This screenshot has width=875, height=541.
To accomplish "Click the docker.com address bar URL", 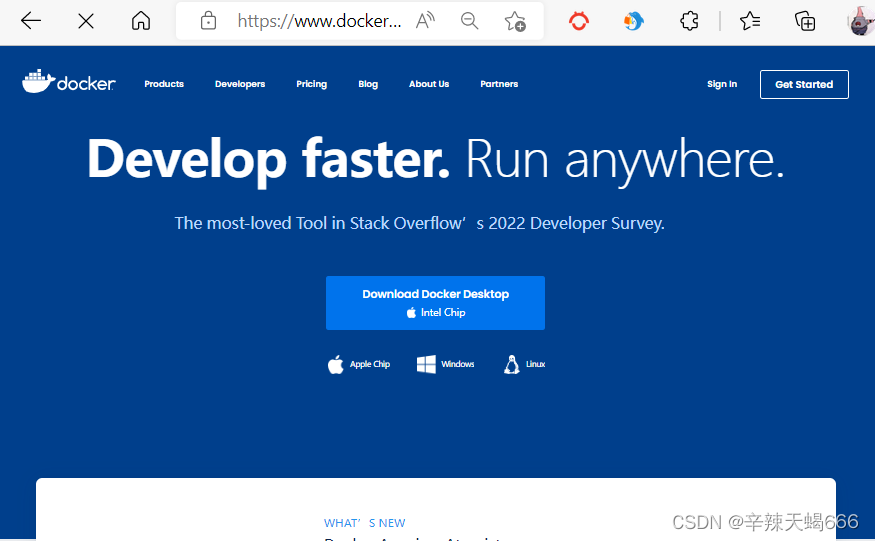I will pyautogui.click(x=319, y=21).
